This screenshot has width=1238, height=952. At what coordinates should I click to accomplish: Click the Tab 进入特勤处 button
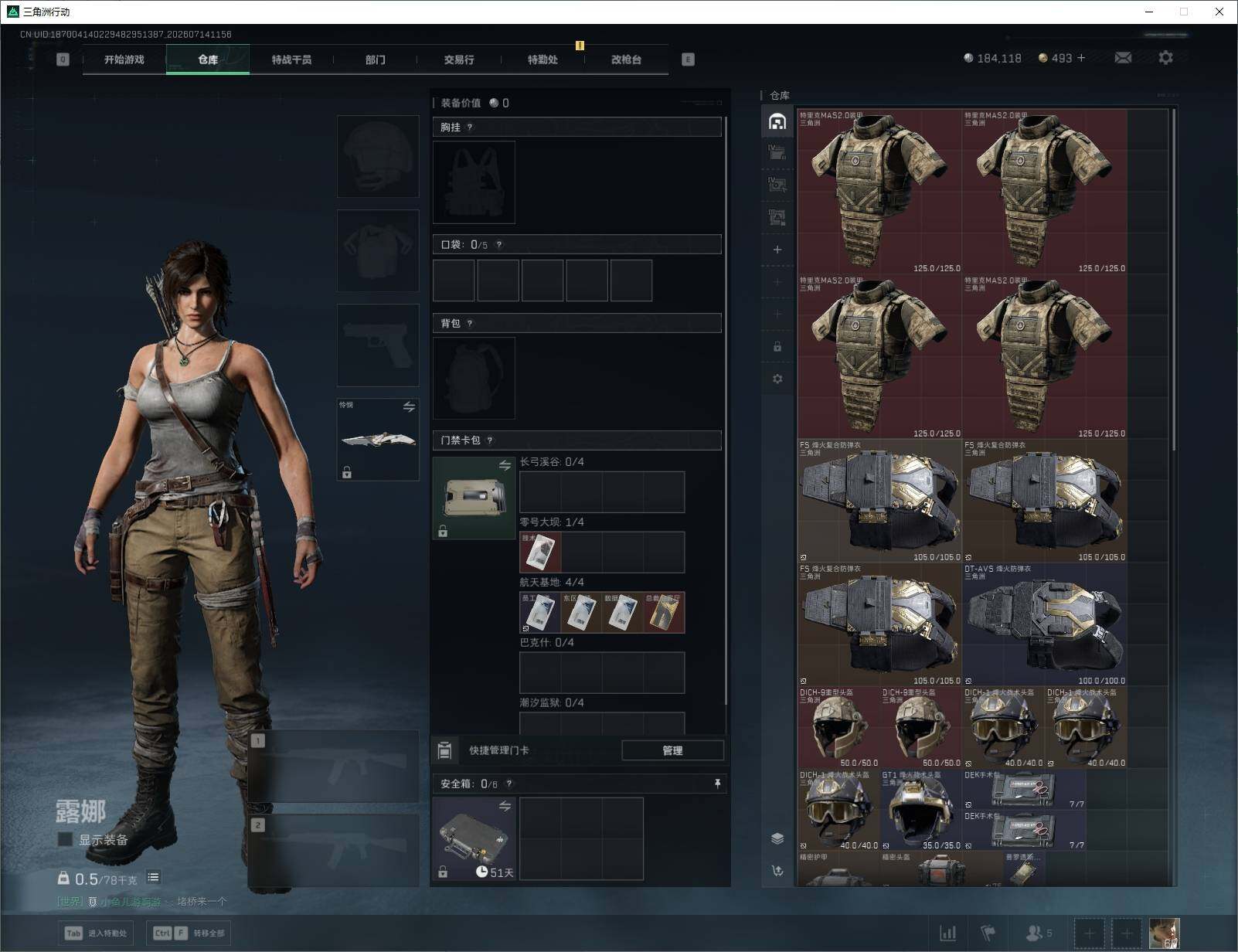(97, 933)
